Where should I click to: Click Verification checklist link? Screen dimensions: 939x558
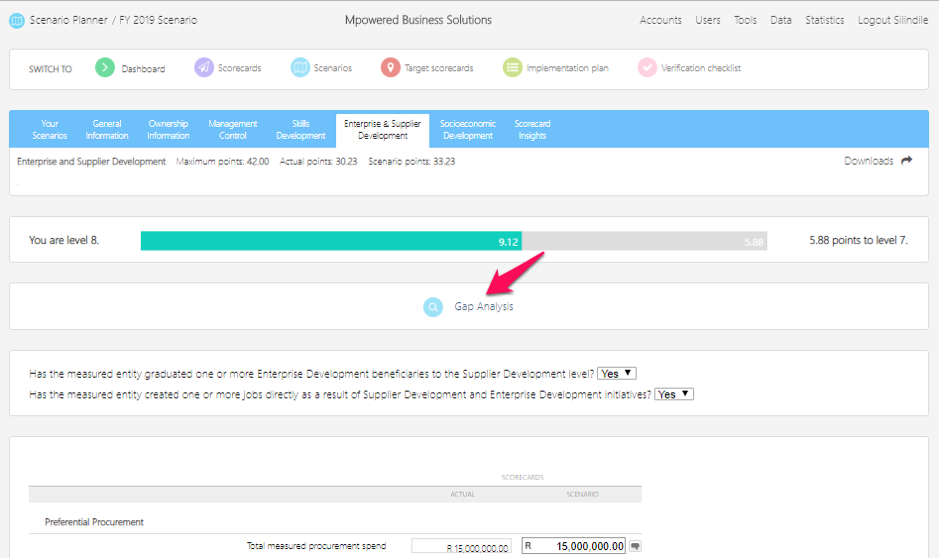[x=701, y=68]
